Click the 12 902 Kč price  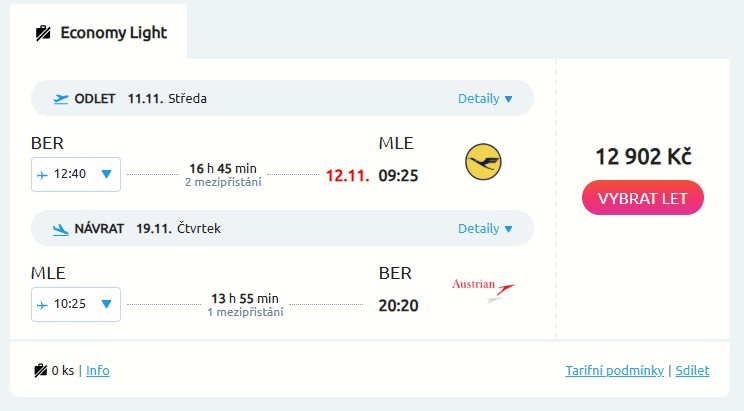pos(643,157)
